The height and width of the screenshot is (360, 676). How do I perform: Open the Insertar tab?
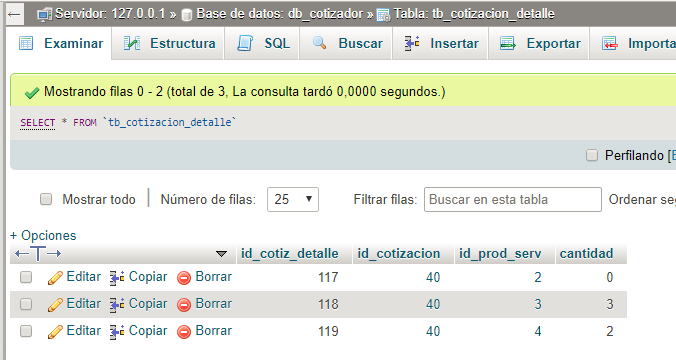tap(441, 43)
